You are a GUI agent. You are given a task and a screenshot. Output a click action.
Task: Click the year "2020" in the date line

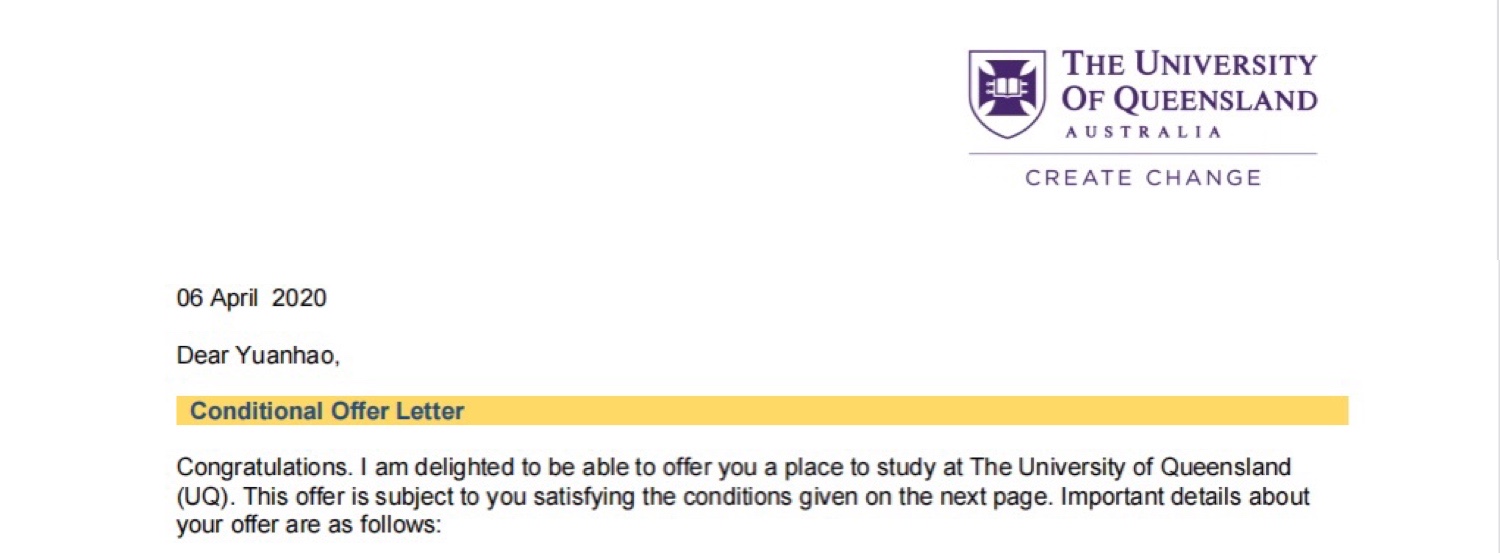tap(299, 298)
